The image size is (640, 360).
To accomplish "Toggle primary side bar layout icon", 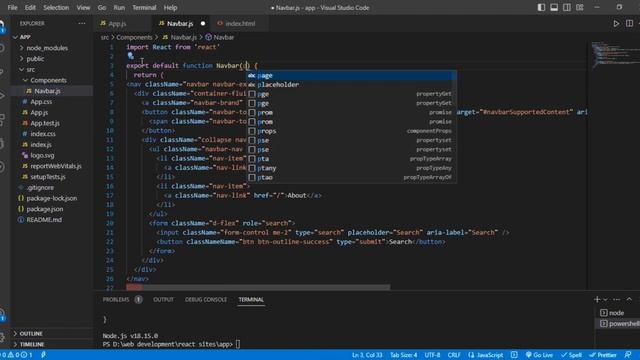I will (541, 7).
